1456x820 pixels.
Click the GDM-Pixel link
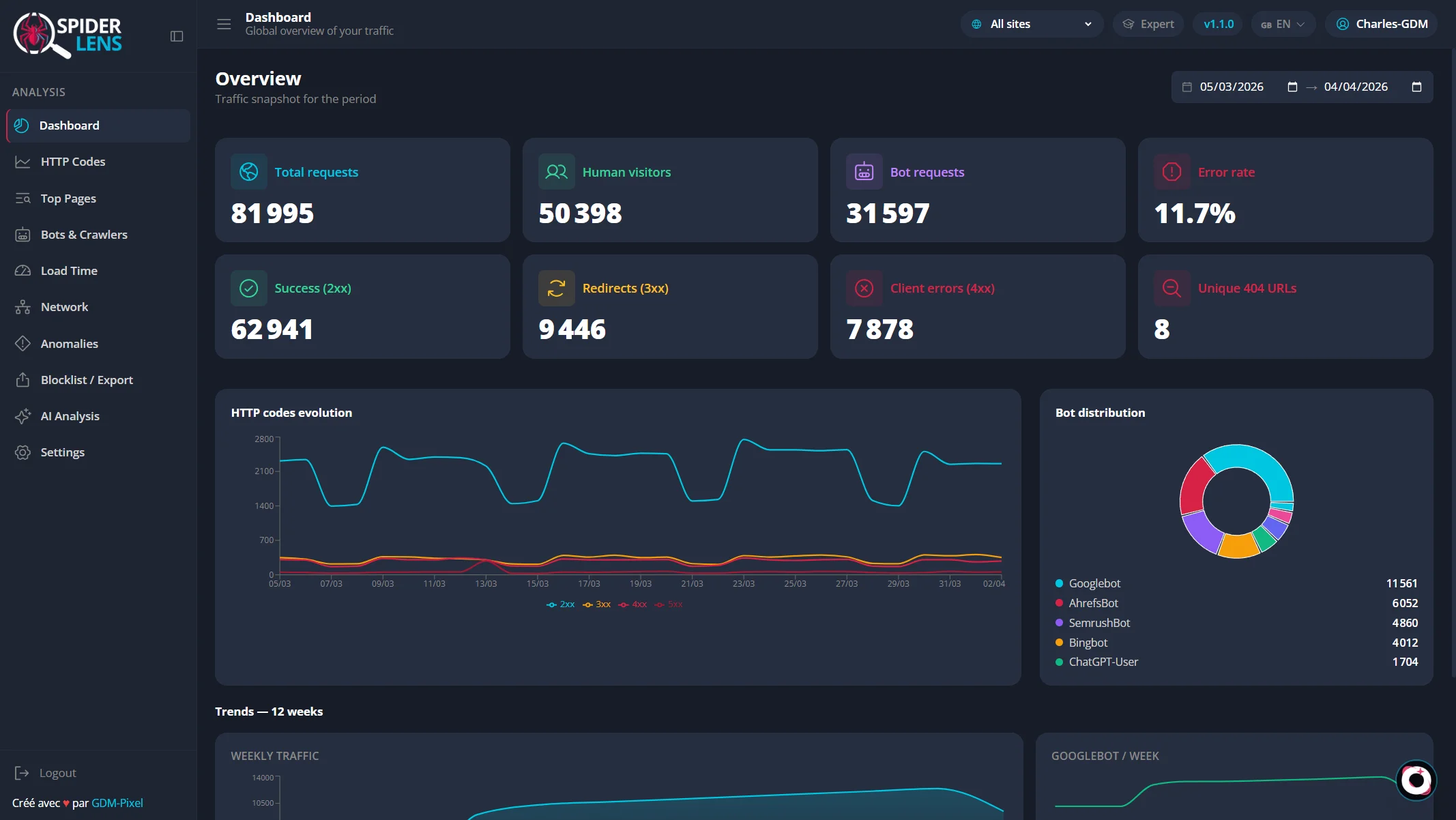[117, 803]
